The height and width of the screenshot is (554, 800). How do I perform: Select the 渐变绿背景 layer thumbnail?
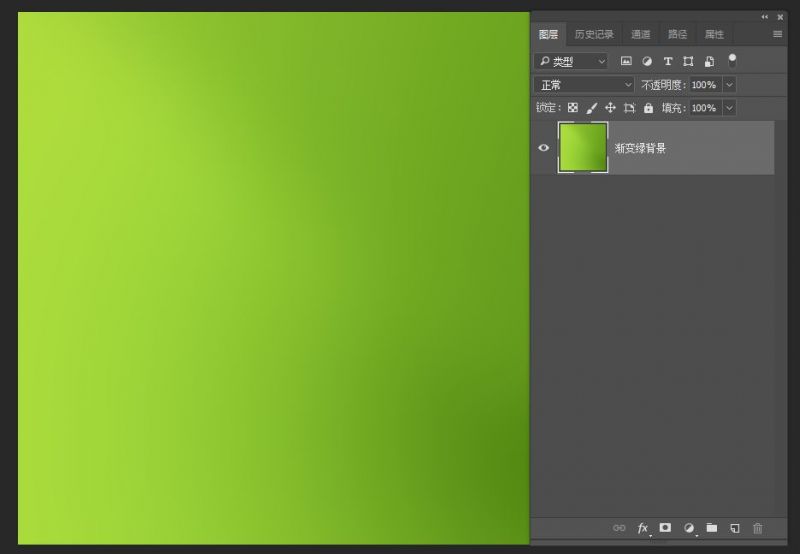coord(583,148)
